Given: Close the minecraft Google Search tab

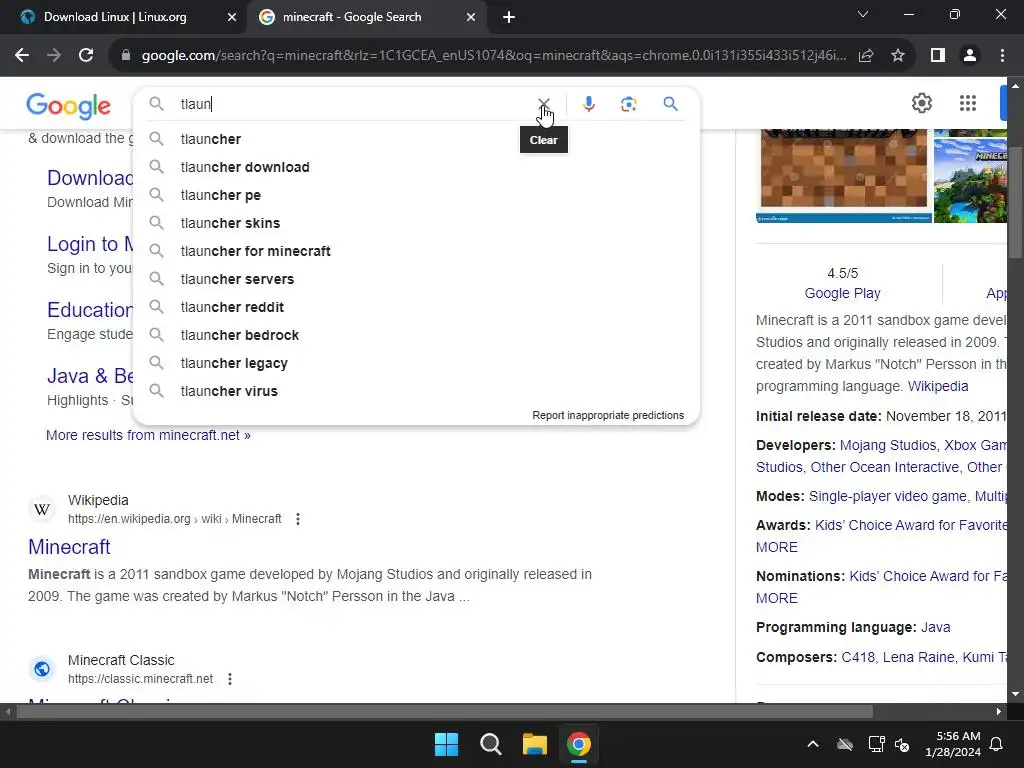Looking at the screenshot, I should [x=471, y=17].
